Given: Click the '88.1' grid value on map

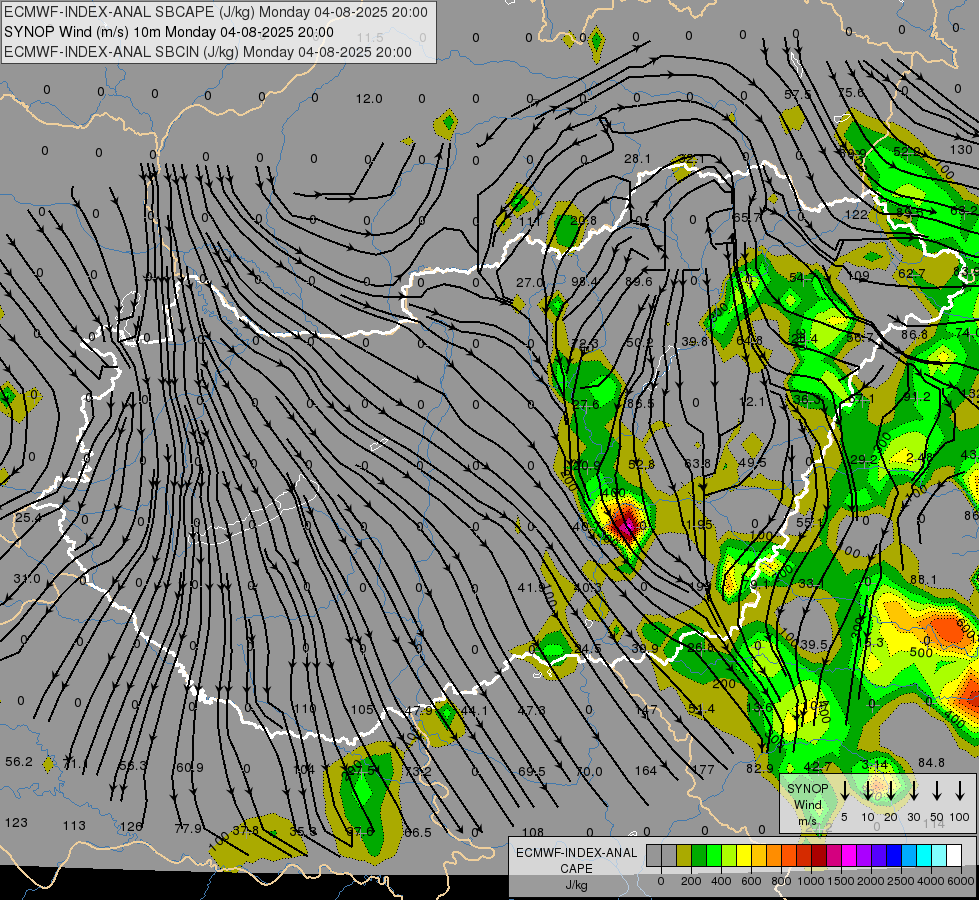Looking at the screenshot, I should pos(923,580).
